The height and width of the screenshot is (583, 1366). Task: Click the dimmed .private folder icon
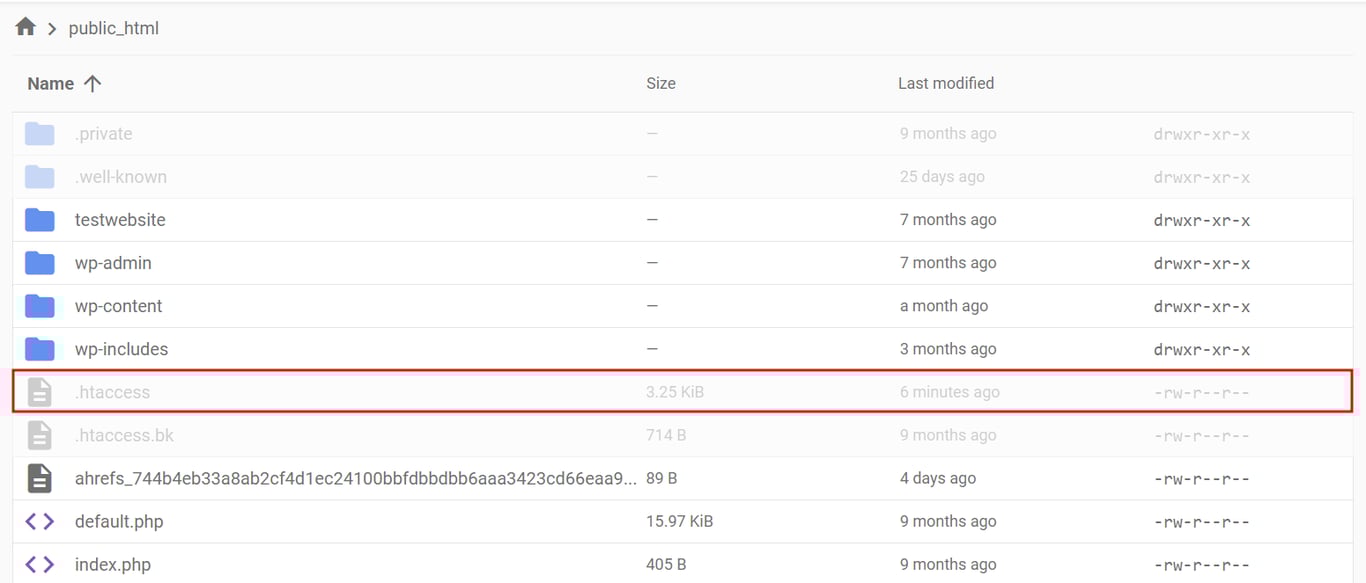click(38, 133)
